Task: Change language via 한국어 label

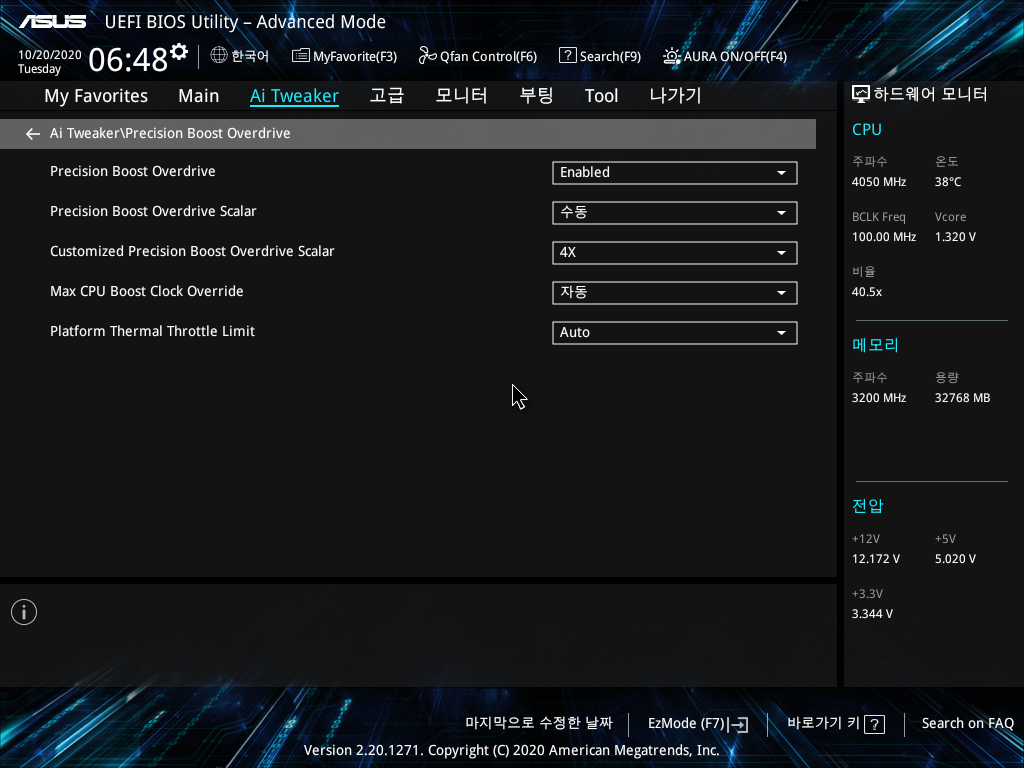Action: pos(250,56)
